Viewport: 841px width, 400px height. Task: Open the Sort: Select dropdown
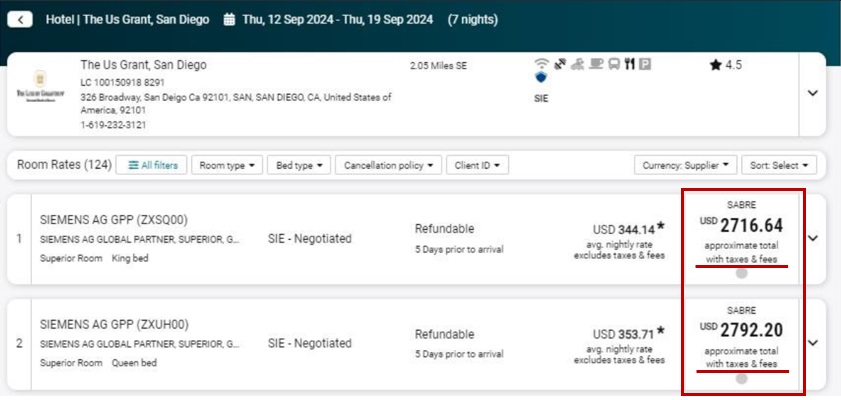pyautogui.click(x=779, y=165)
